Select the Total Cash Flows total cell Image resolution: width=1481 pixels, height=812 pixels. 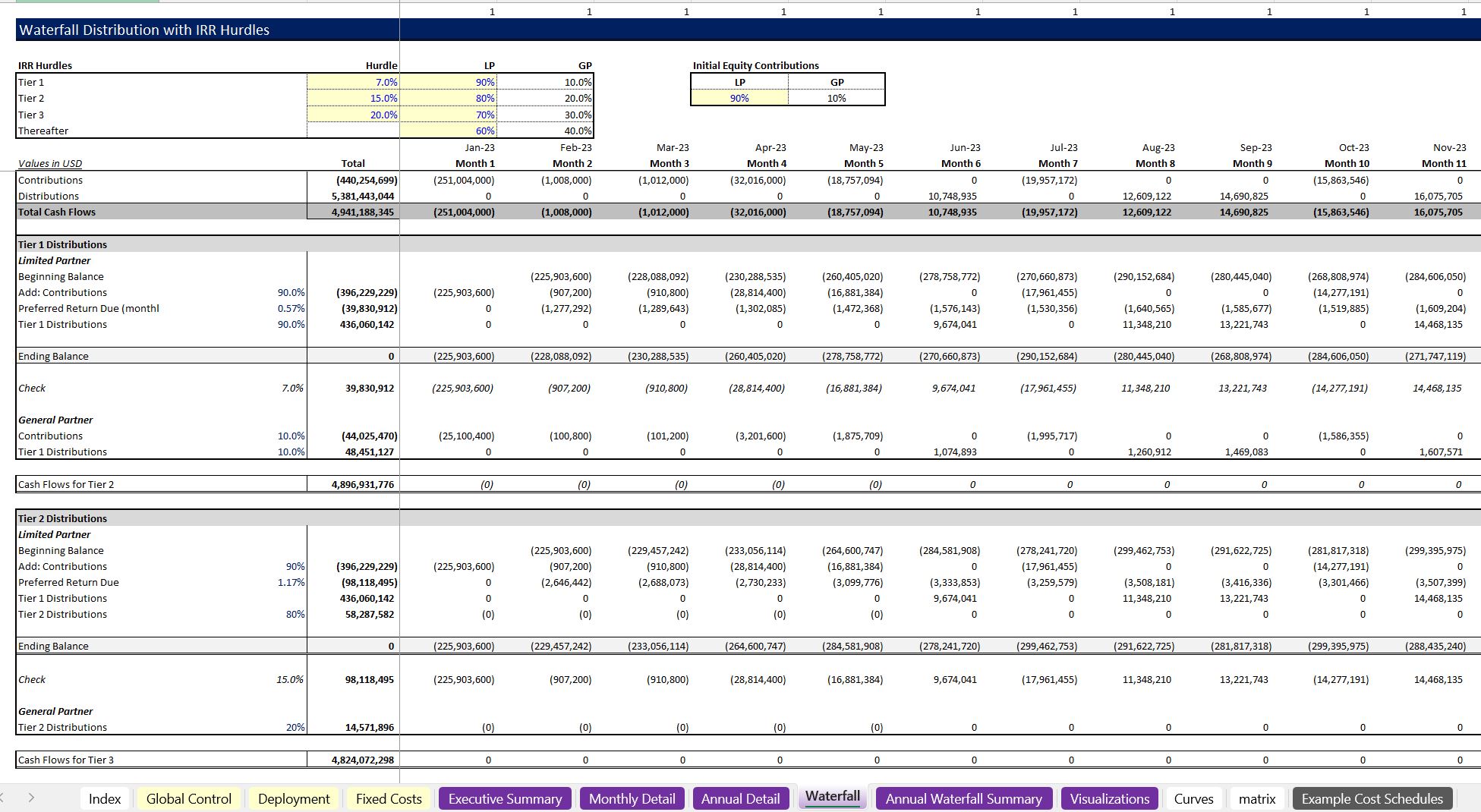click(353, 212)
